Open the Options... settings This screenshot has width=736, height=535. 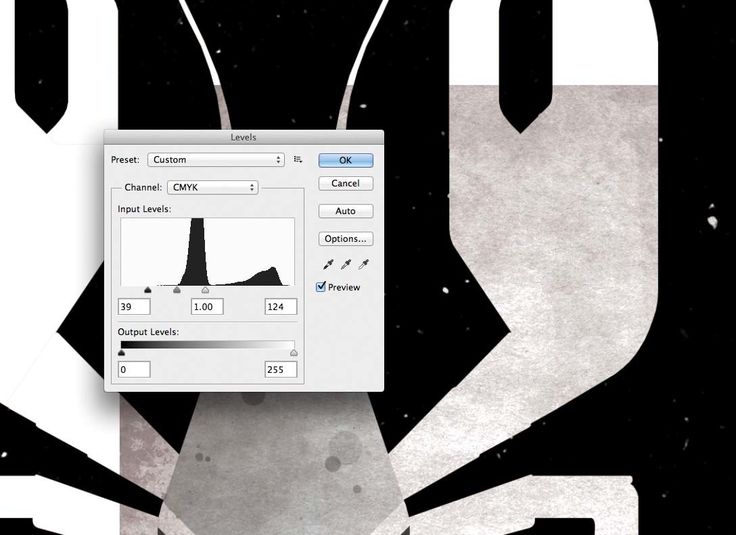pos(345,238)
